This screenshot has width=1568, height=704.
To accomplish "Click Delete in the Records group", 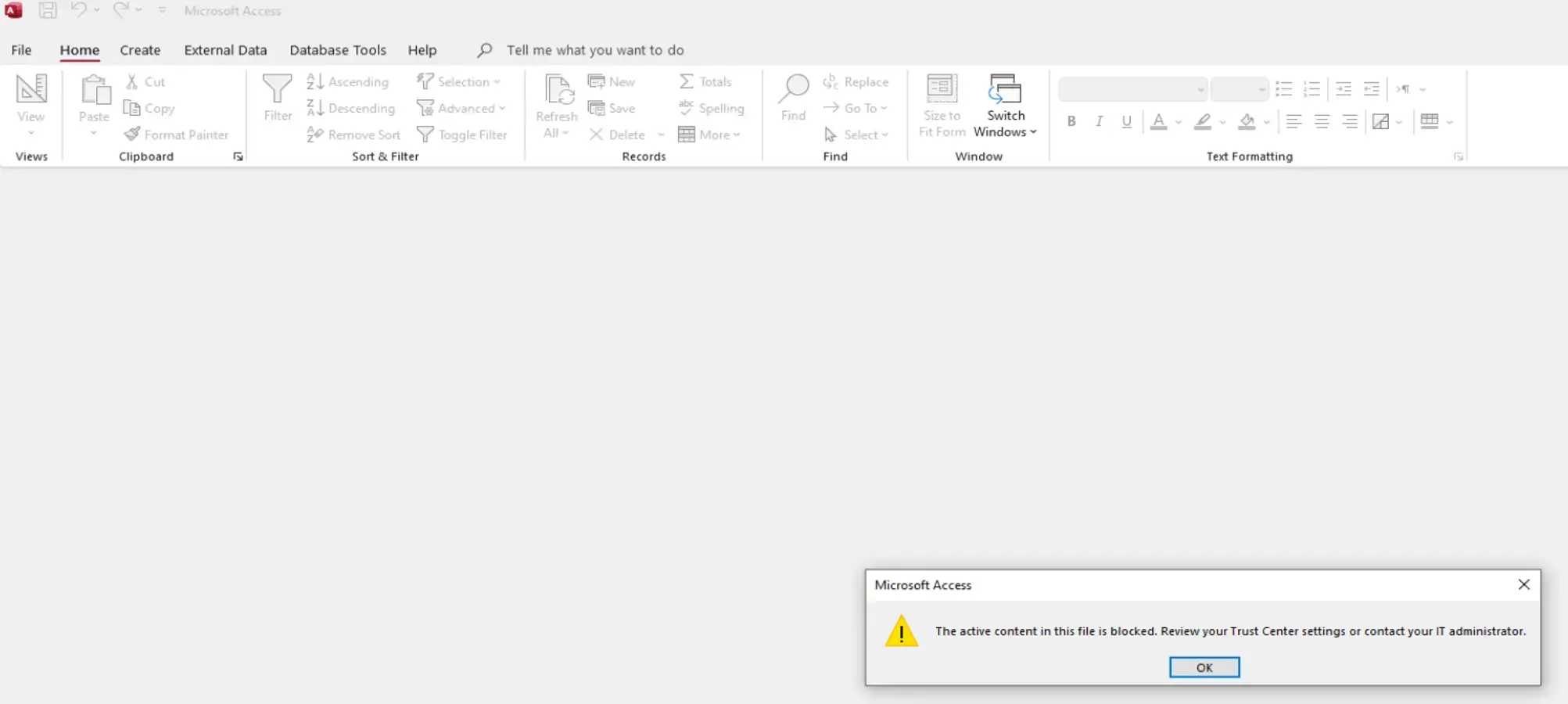I will pos(618,135).
